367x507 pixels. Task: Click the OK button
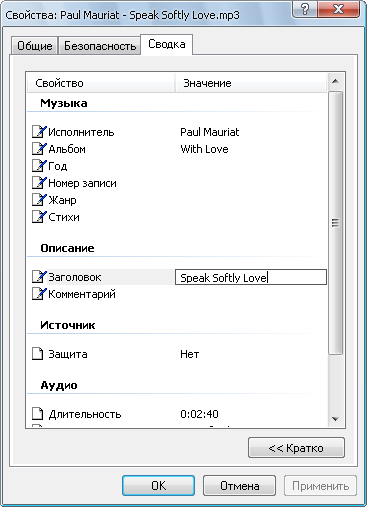[x=158, y=486]
